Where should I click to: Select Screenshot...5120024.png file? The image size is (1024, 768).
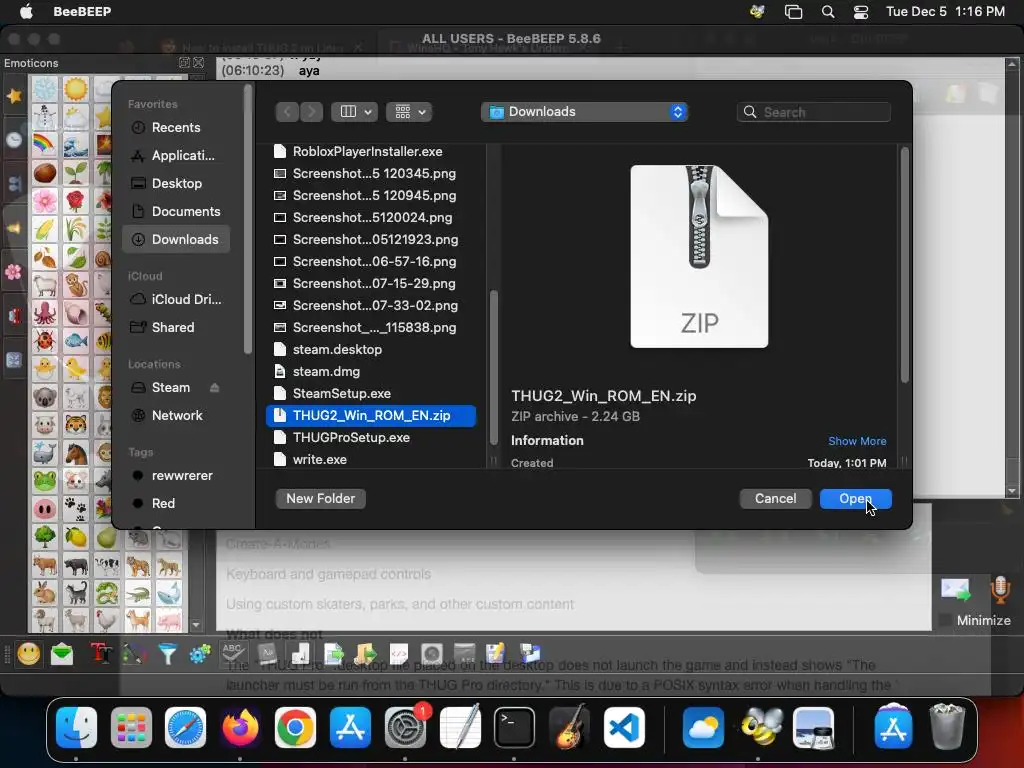pyautogui.click(x=371, y=217)
